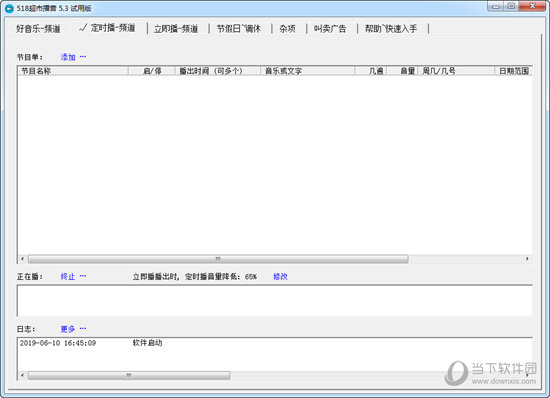This screenshot has height=398, width=550.
Task: Click the 添加 link beside 节目单
Action: tap(68, 57)
